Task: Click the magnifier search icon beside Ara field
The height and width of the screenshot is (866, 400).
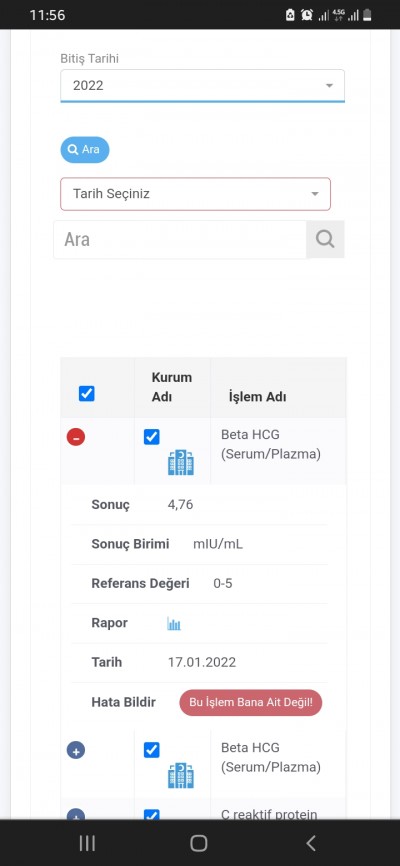Action: coord(325,239)
